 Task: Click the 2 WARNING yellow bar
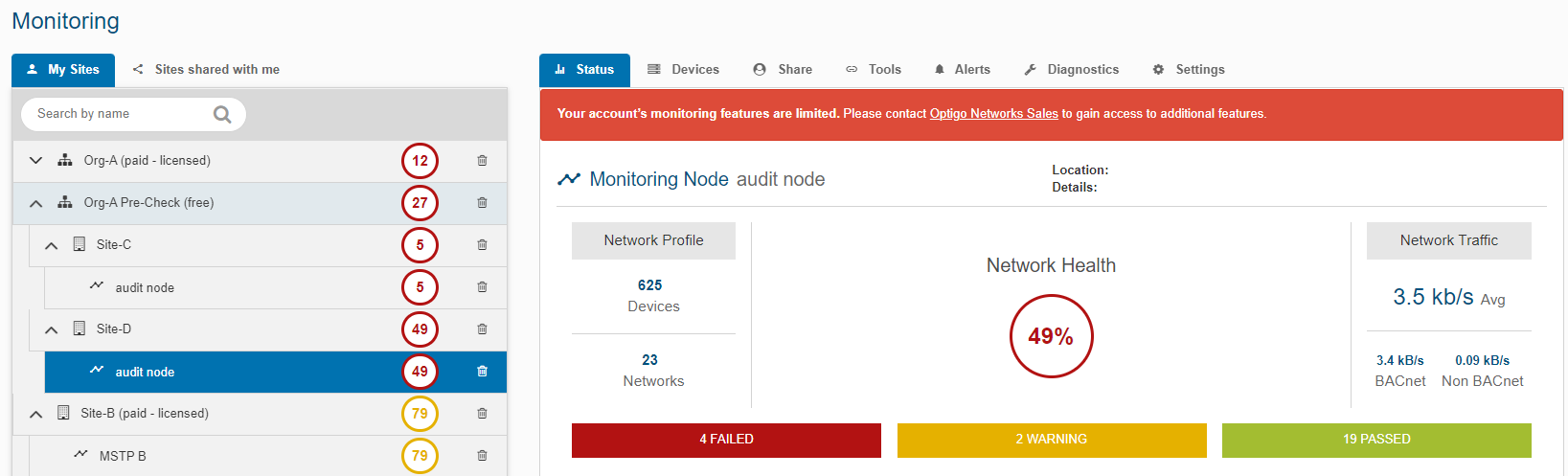point(1051,440)
